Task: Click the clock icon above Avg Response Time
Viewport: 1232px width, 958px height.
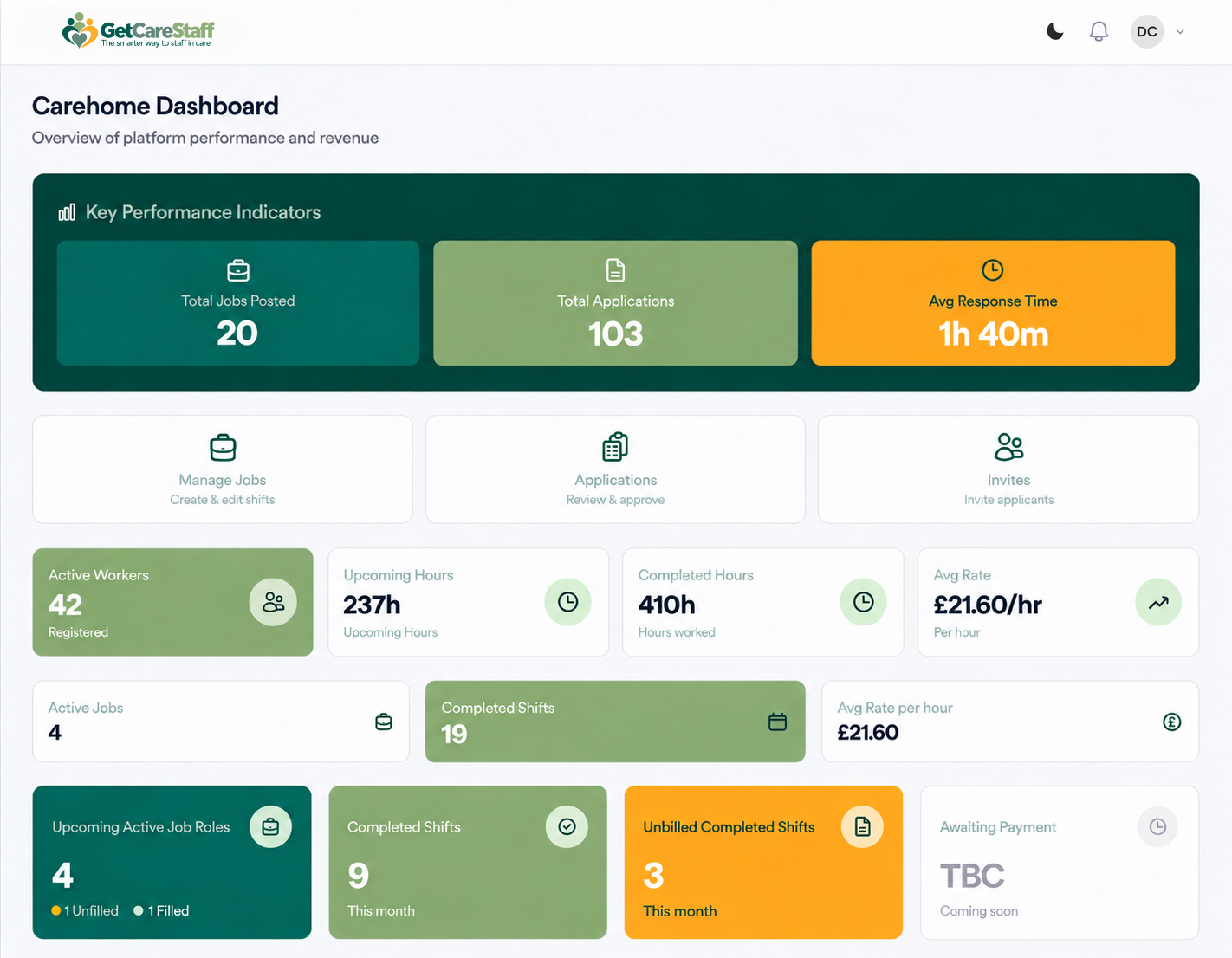Action: (993, 270)
